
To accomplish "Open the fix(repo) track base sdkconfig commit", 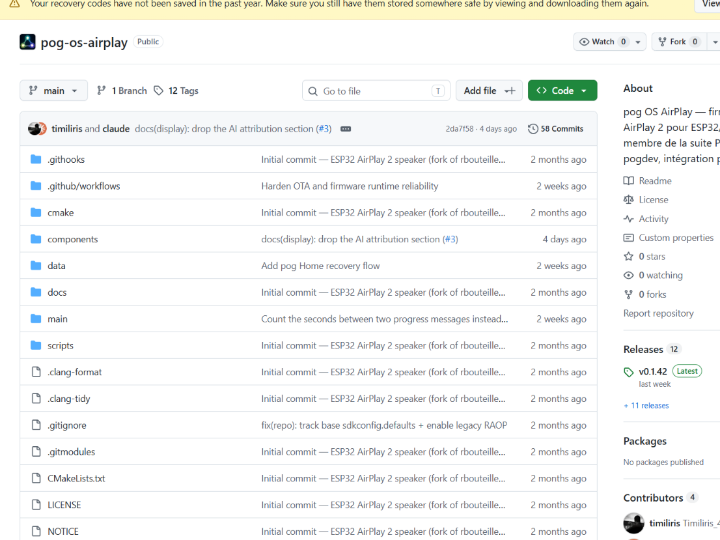I will click(384, 425).
